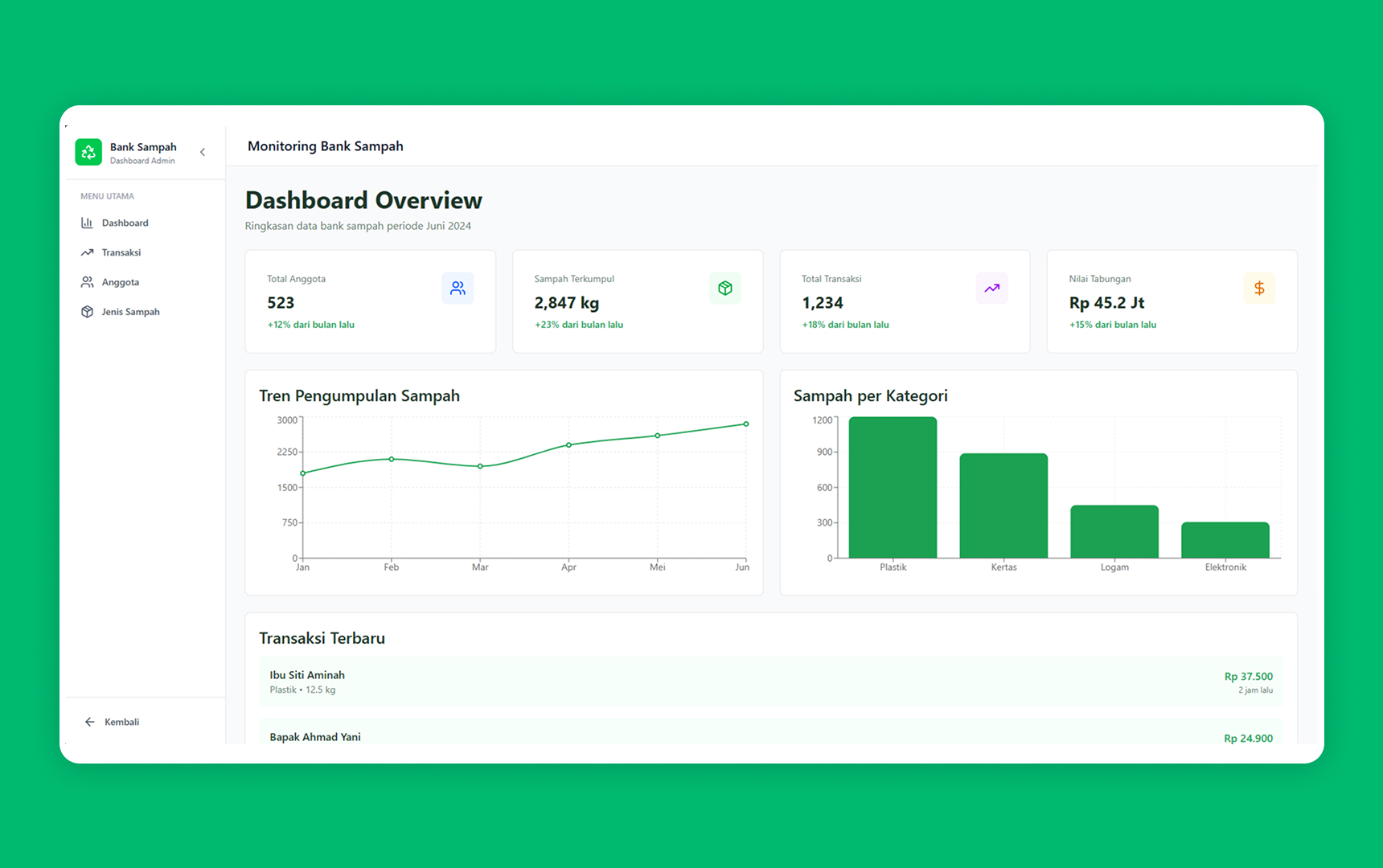The image size is (1383, 868).
Task: Click the orange dollar icon in Nilai Tabungan
Action: (1258, 289)
